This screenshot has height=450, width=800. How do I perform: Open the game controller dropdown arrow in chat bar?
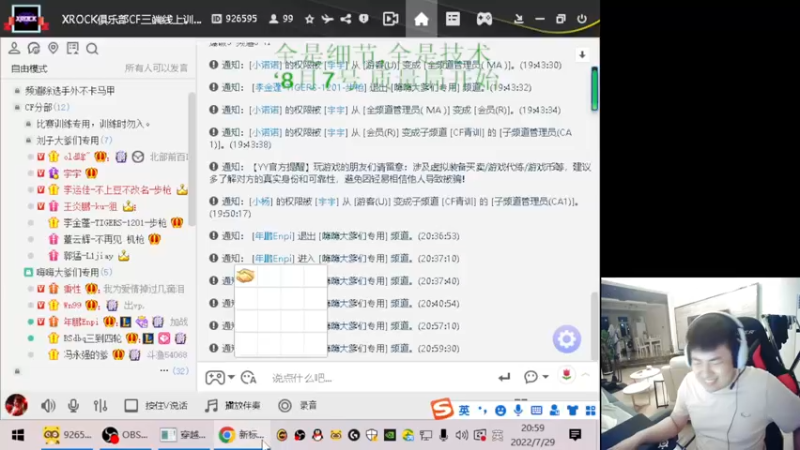click(231, 377)
